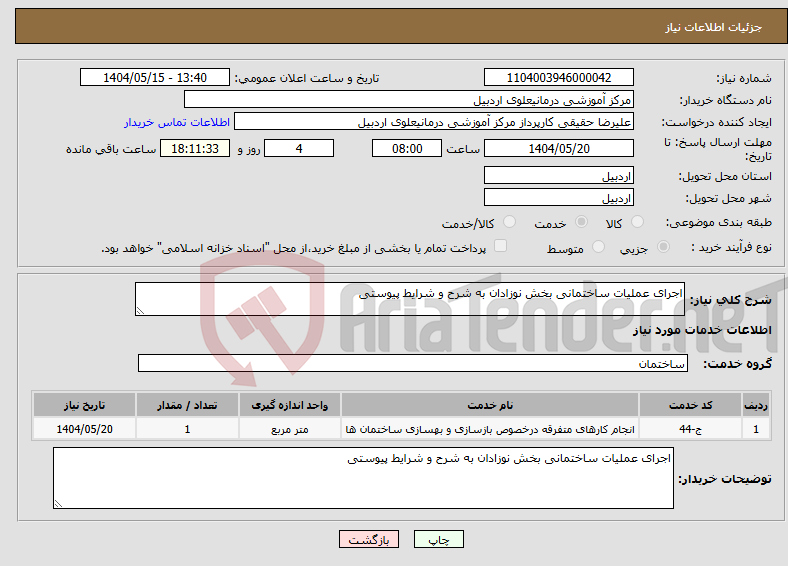This screenshot has width=788, height=566.
Task: Click the deadline date field 1404/05/20
Action: tap(558, 148)
